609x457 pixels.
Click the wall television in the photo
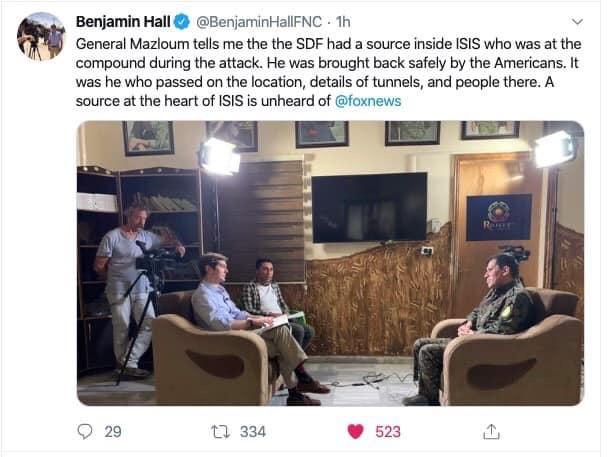(x=369, y=206)
